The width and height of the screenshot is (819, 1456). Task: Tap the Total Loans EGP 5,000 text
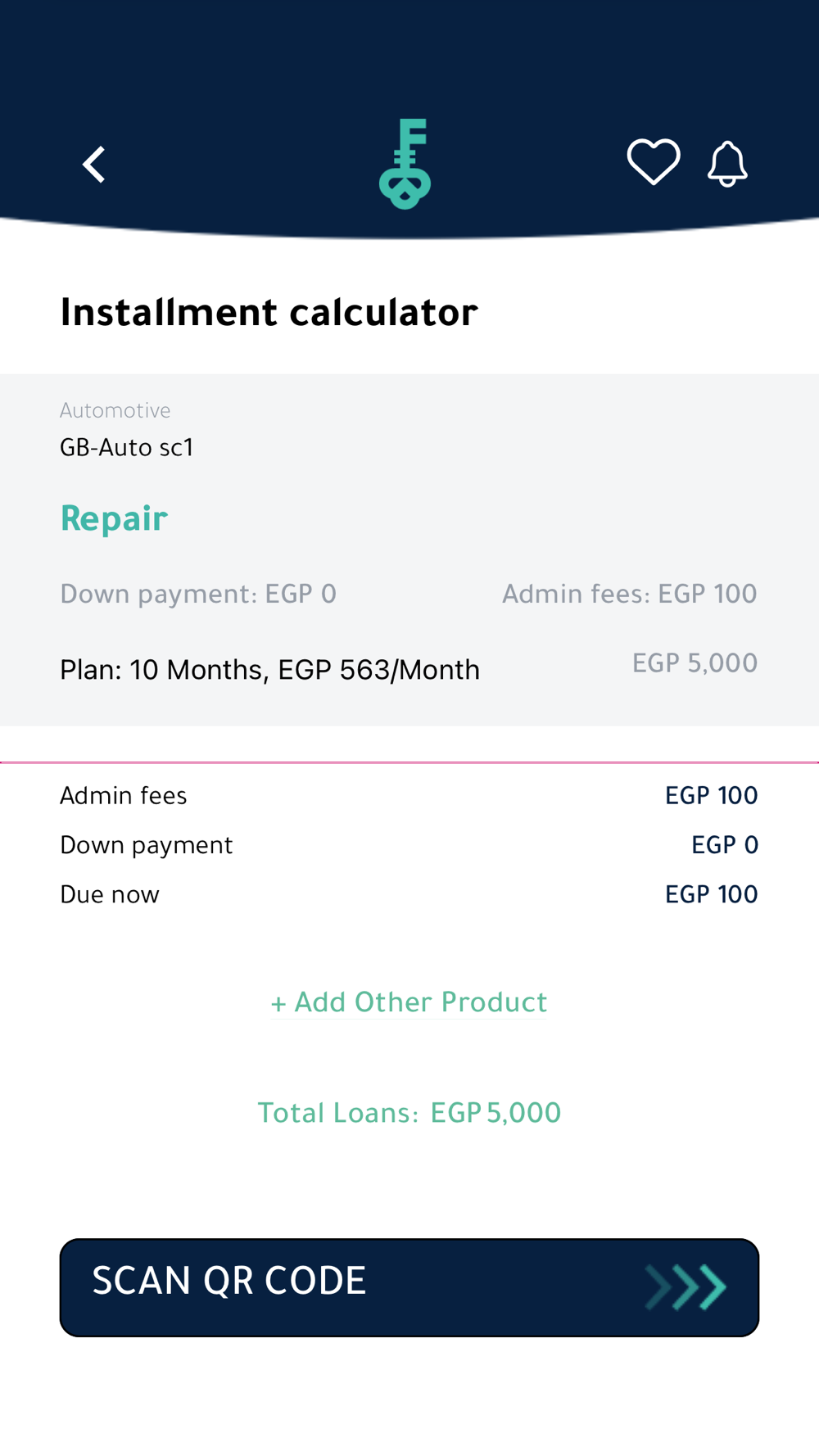coord(409,1113)
